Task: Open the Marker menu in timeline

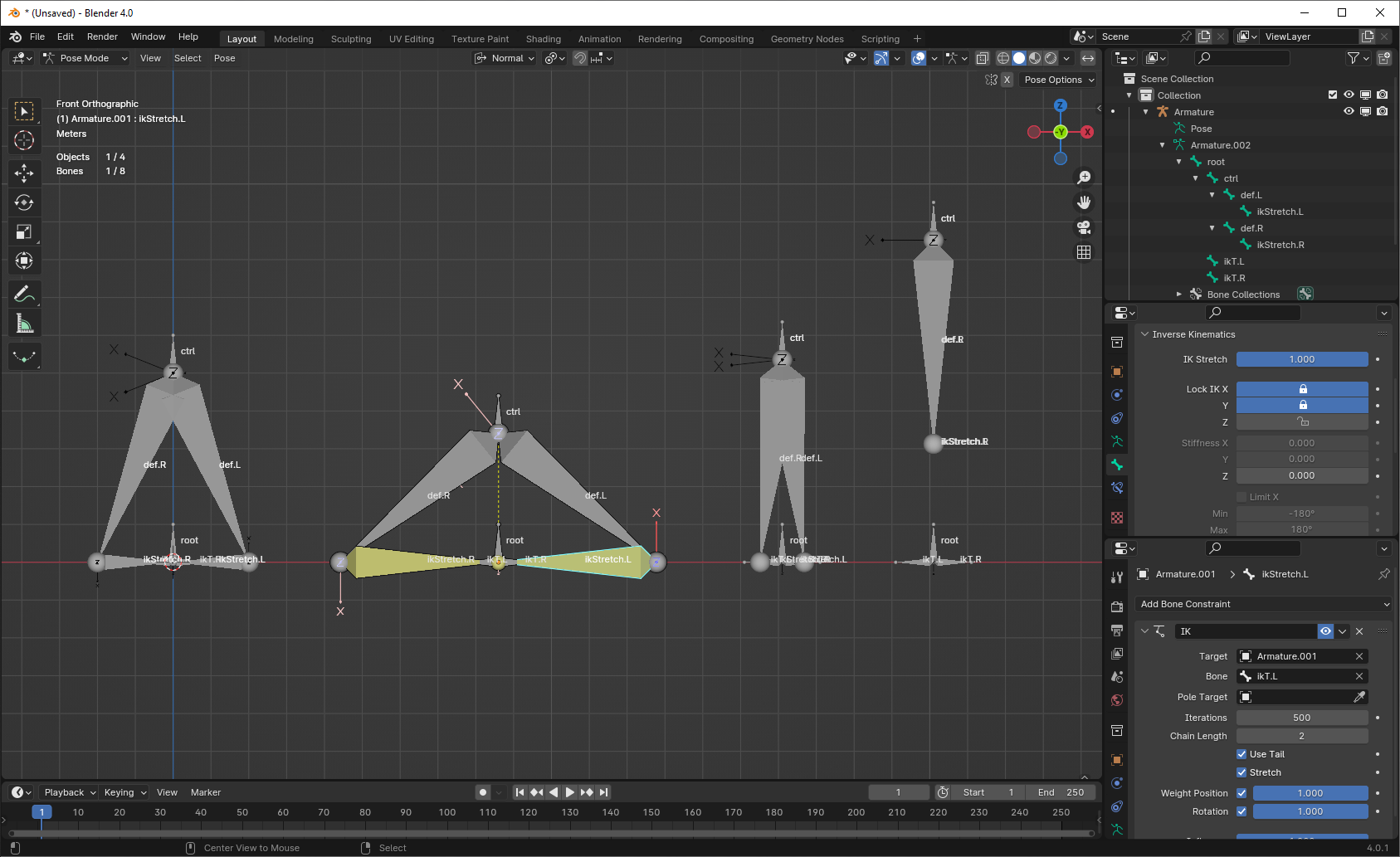Action: click(206, 792)
